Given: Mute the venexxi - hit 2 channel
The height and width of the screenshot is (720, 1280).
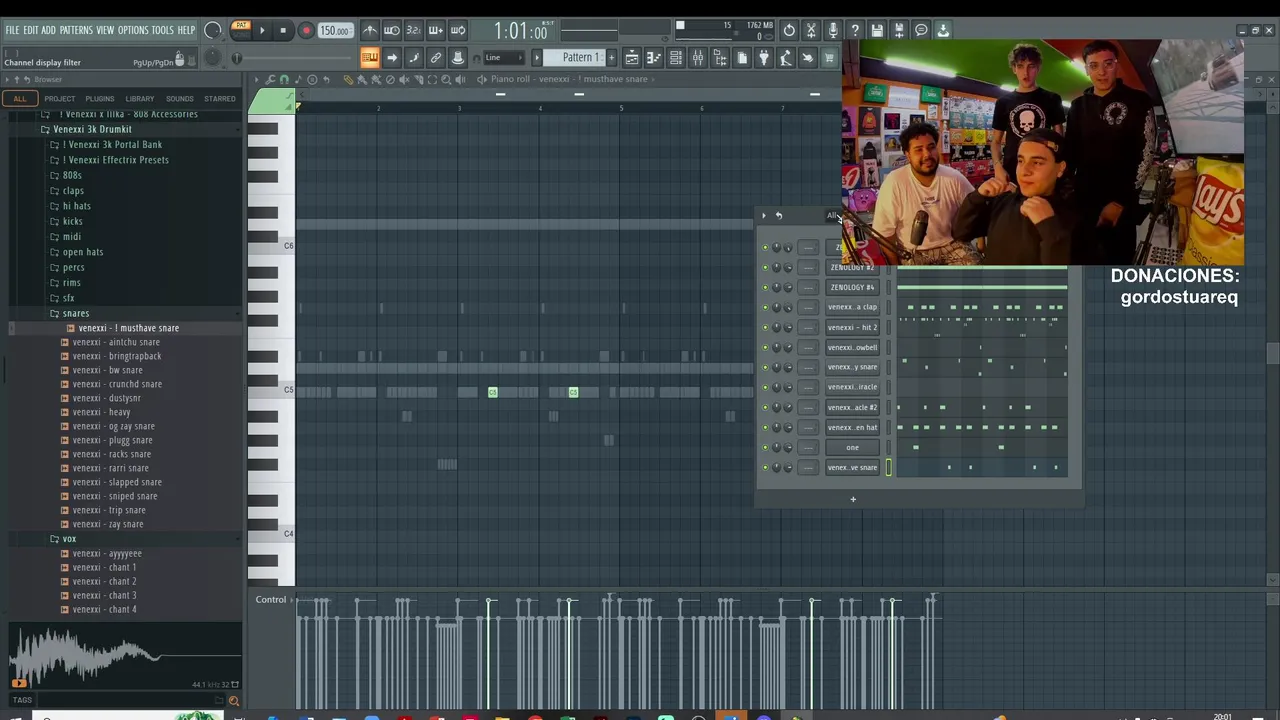Looking at the screenshot, I should (765, 328).
